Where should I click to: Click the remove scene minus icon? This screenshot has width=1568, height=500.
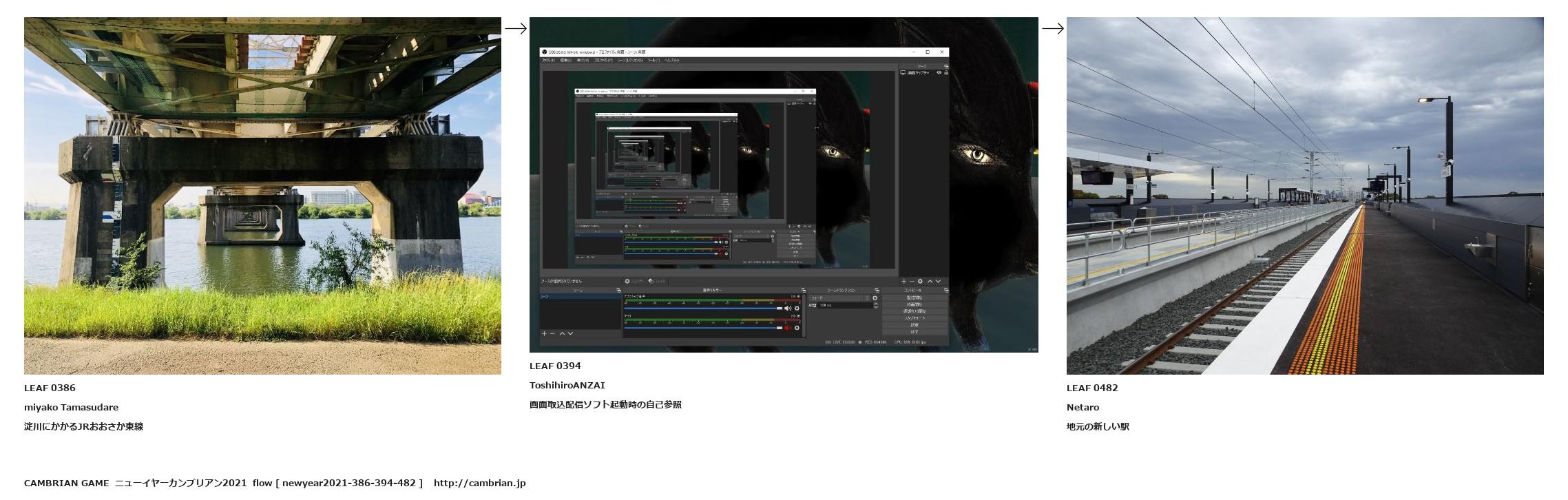tap(552, 333)
